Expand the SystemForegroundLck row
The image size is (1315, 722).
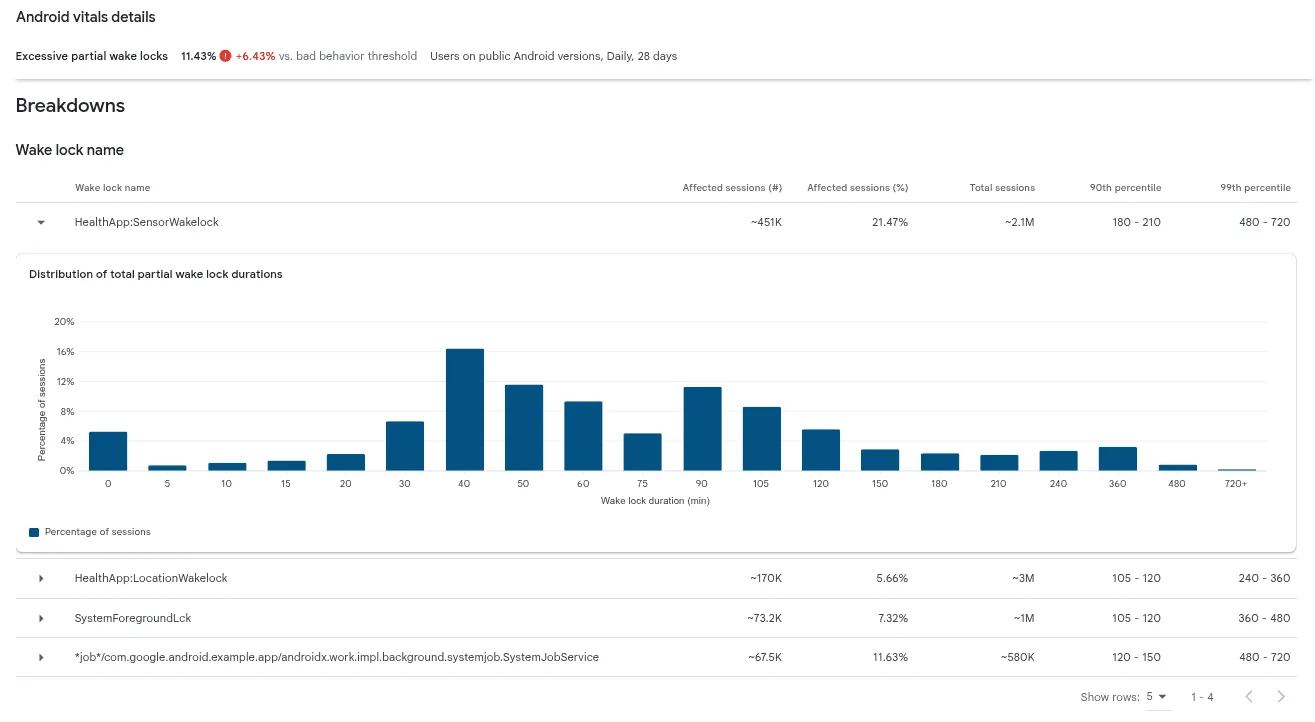pyautogui.click(x=41, y=619)
